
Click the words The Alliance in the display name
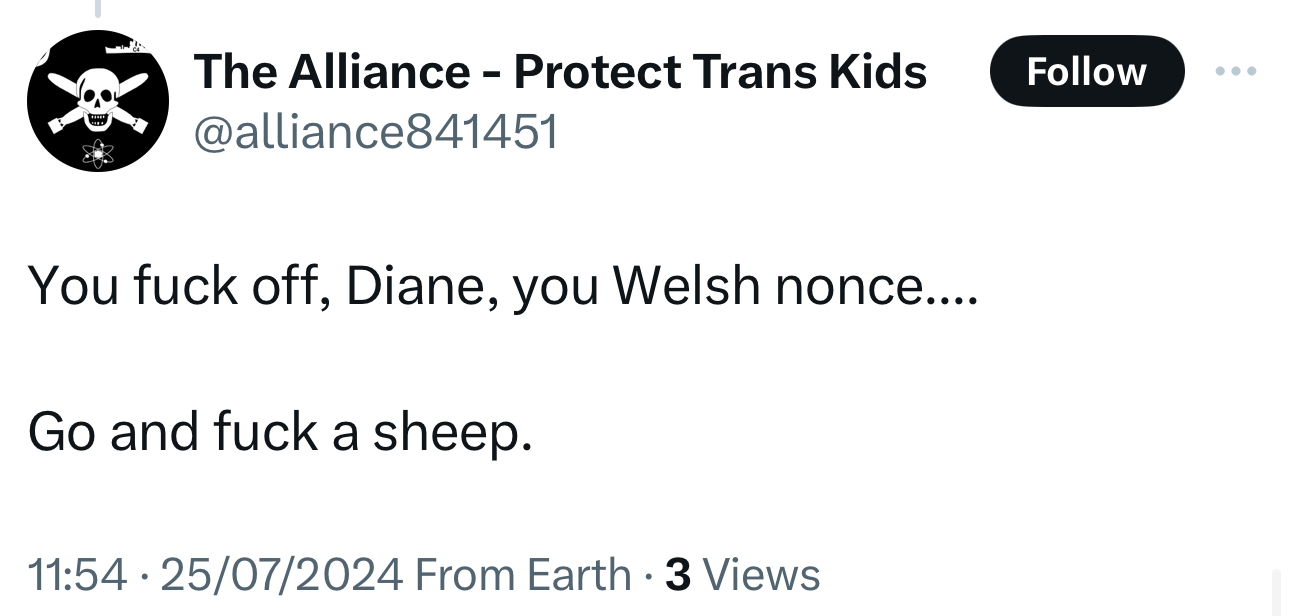pyautogui.click(x=331, y=71)
